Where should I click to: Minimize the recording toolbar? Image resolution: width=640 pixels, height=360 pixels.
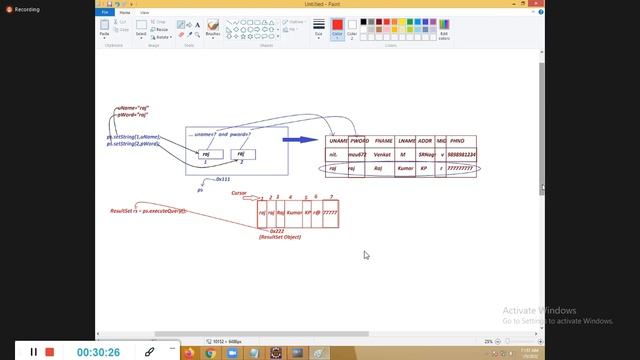click(x=172, y=348)
